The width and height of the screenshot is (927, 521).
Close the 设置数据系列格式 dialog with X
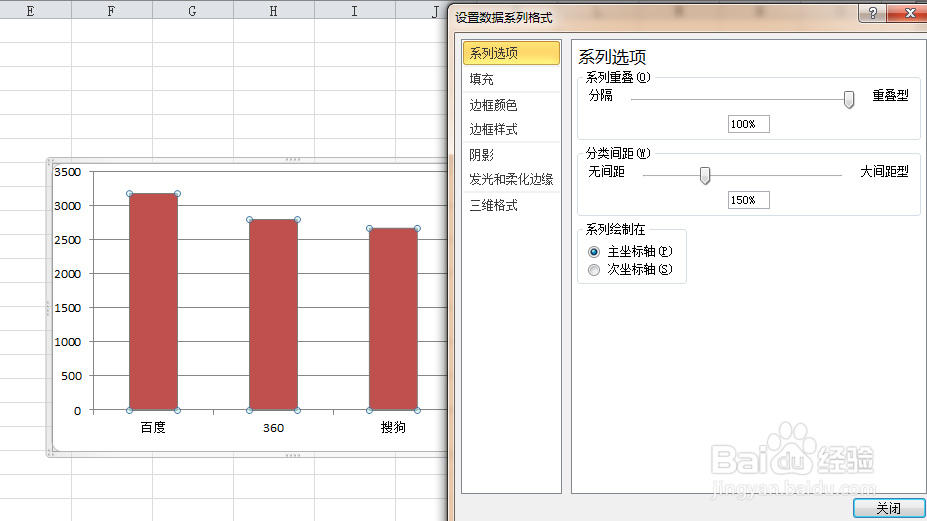[910, 13]
